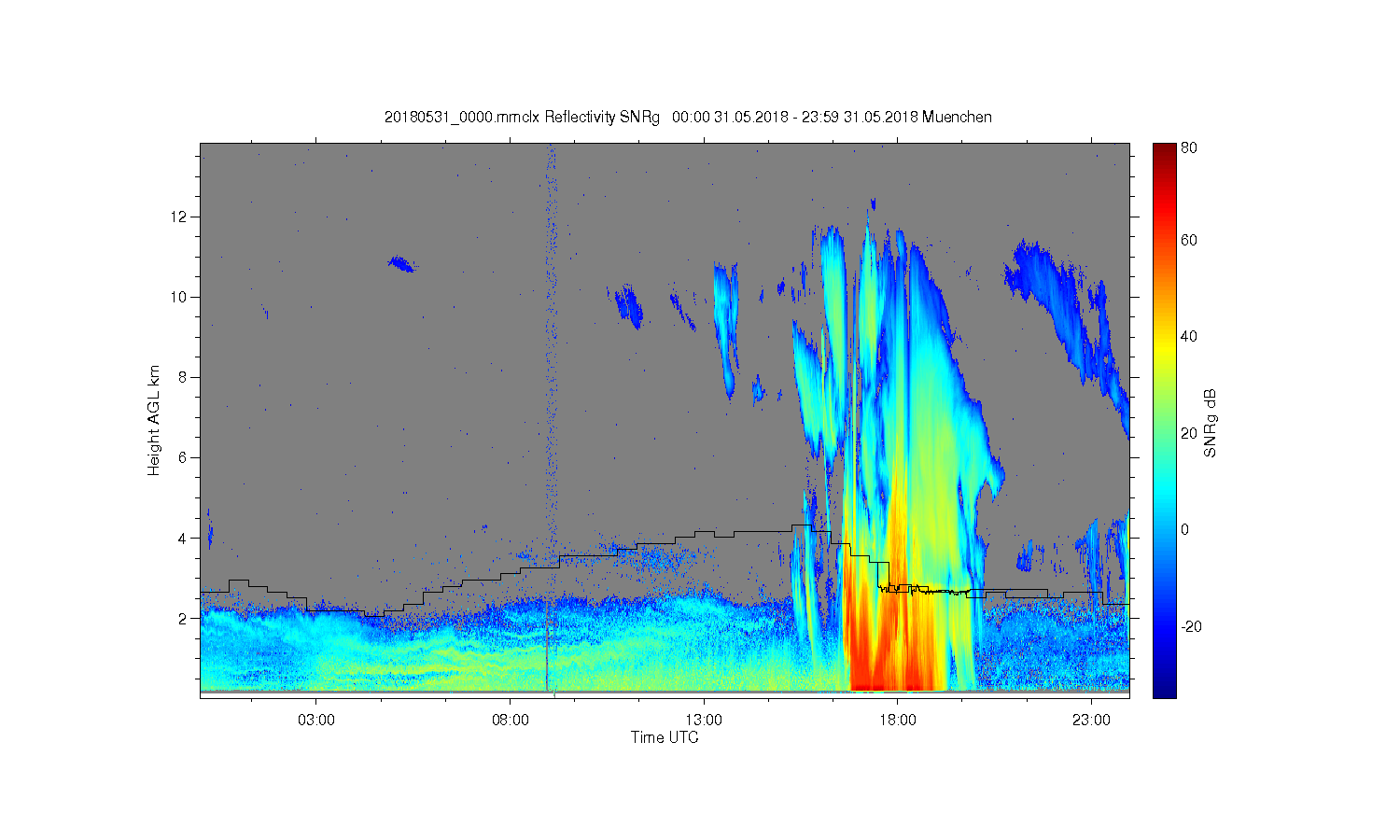The height and width of the screenshot is (840, 1400).
Task: Click the 23:00 time tick label
Action: 1091,721
